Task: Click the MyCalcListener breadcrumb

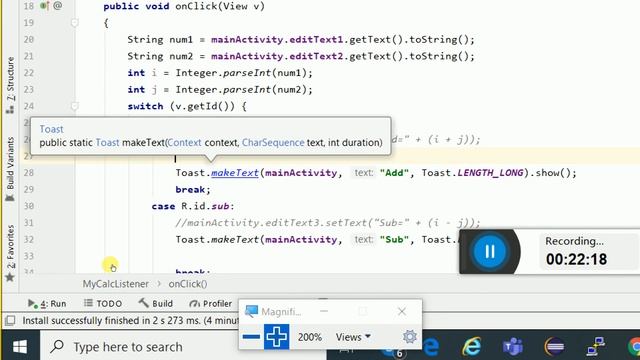Action: tap(116, 284)
